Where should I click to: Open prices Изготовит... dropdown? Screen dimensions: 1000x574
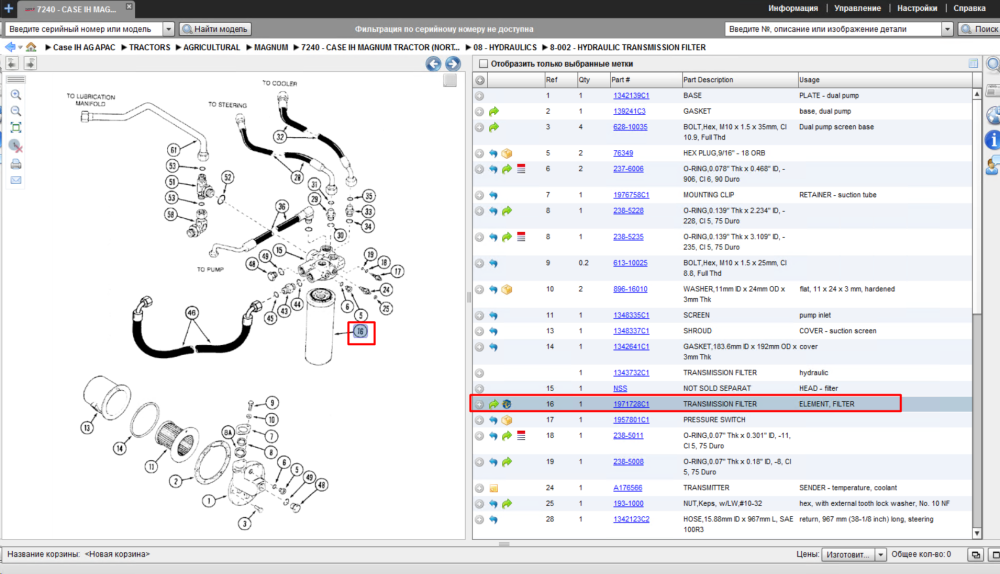pos(881,555)
